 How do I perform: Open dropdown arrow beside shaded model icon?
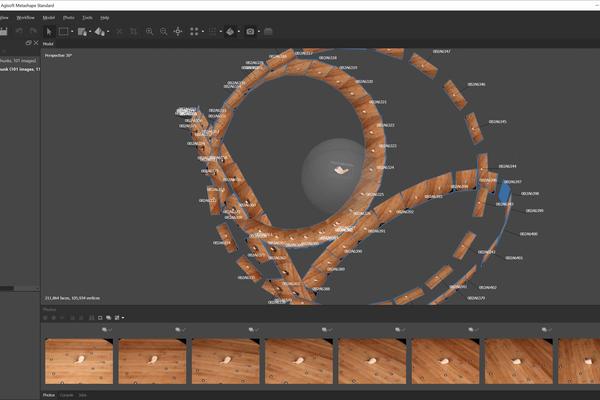239,32
